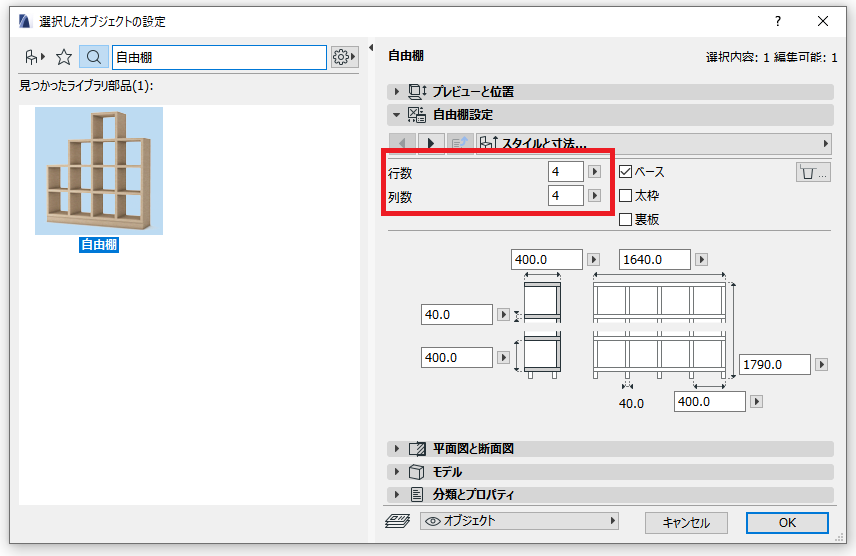The image size is (856, 556).
Task: Enable the 裏板 checkbox
Action: (x=626, y=220)
